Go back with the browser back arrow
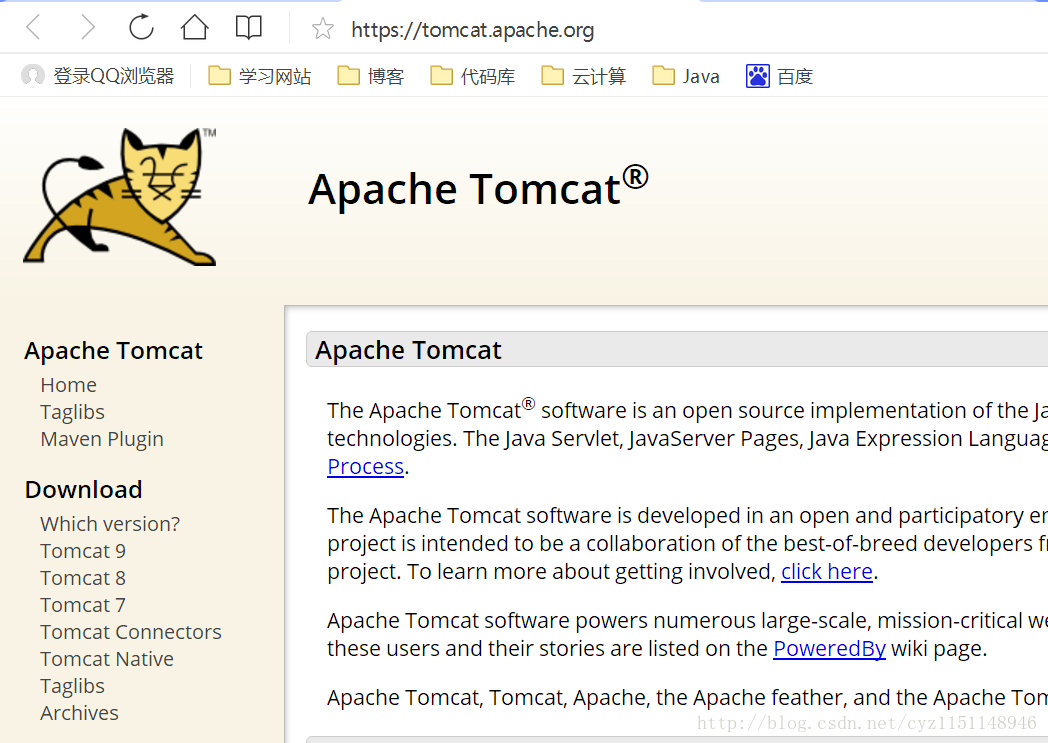 [33, 28]
